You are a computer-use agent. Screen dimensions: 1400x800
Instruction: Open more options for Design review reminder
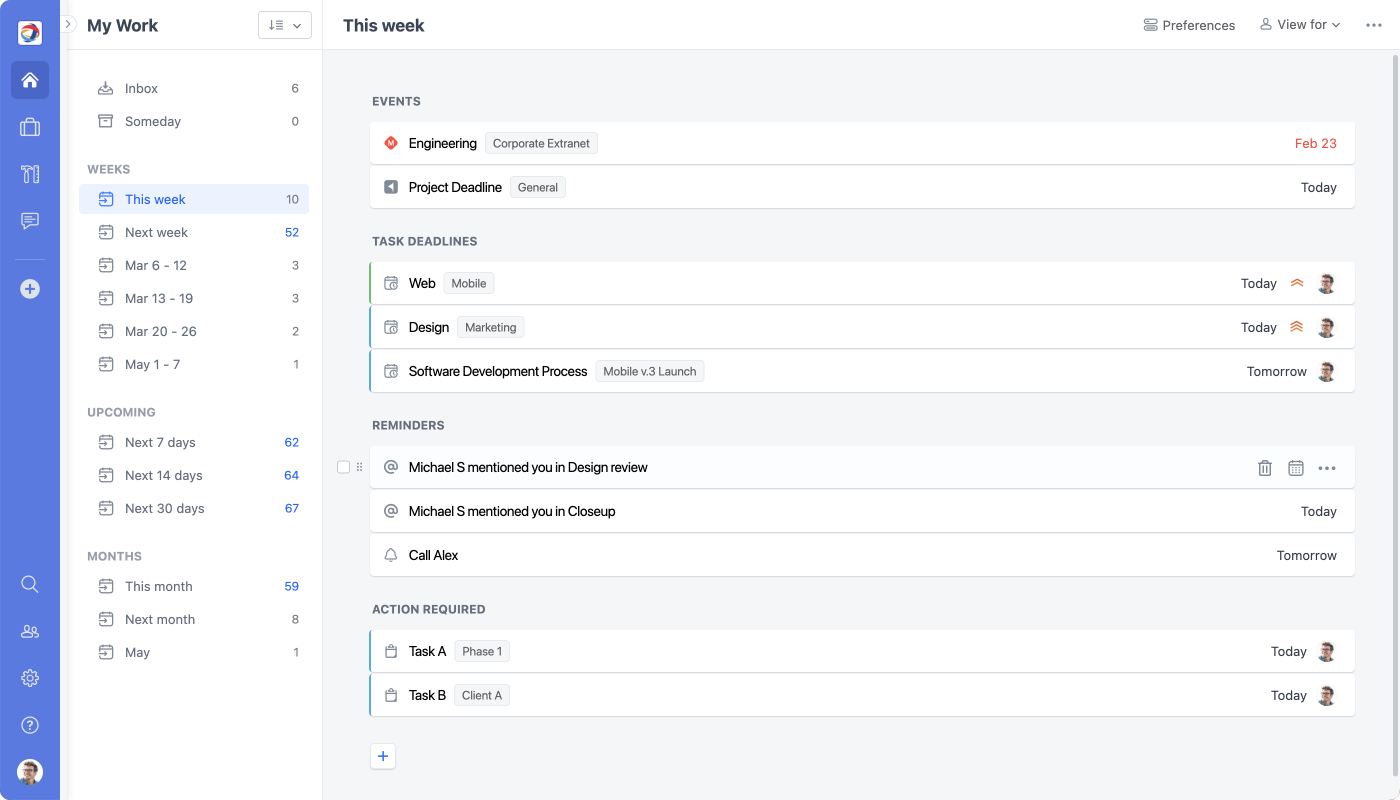pos(1327,467)
